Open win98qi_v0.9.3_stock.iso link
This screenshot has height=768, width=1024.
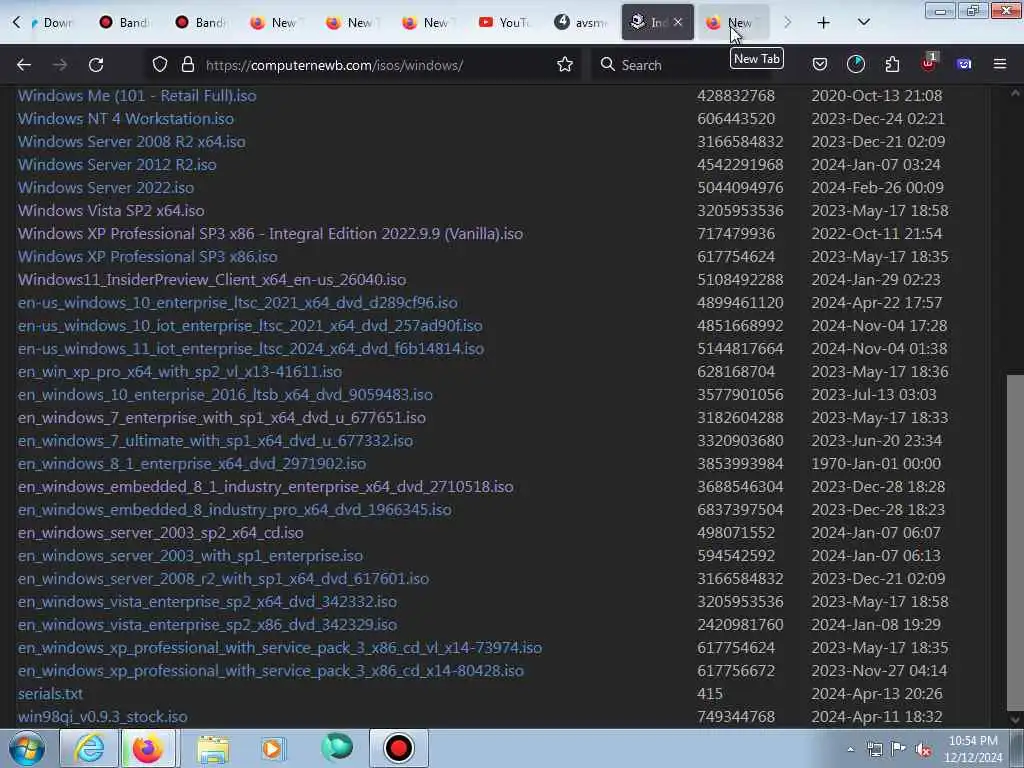click(x=103, y=716)
